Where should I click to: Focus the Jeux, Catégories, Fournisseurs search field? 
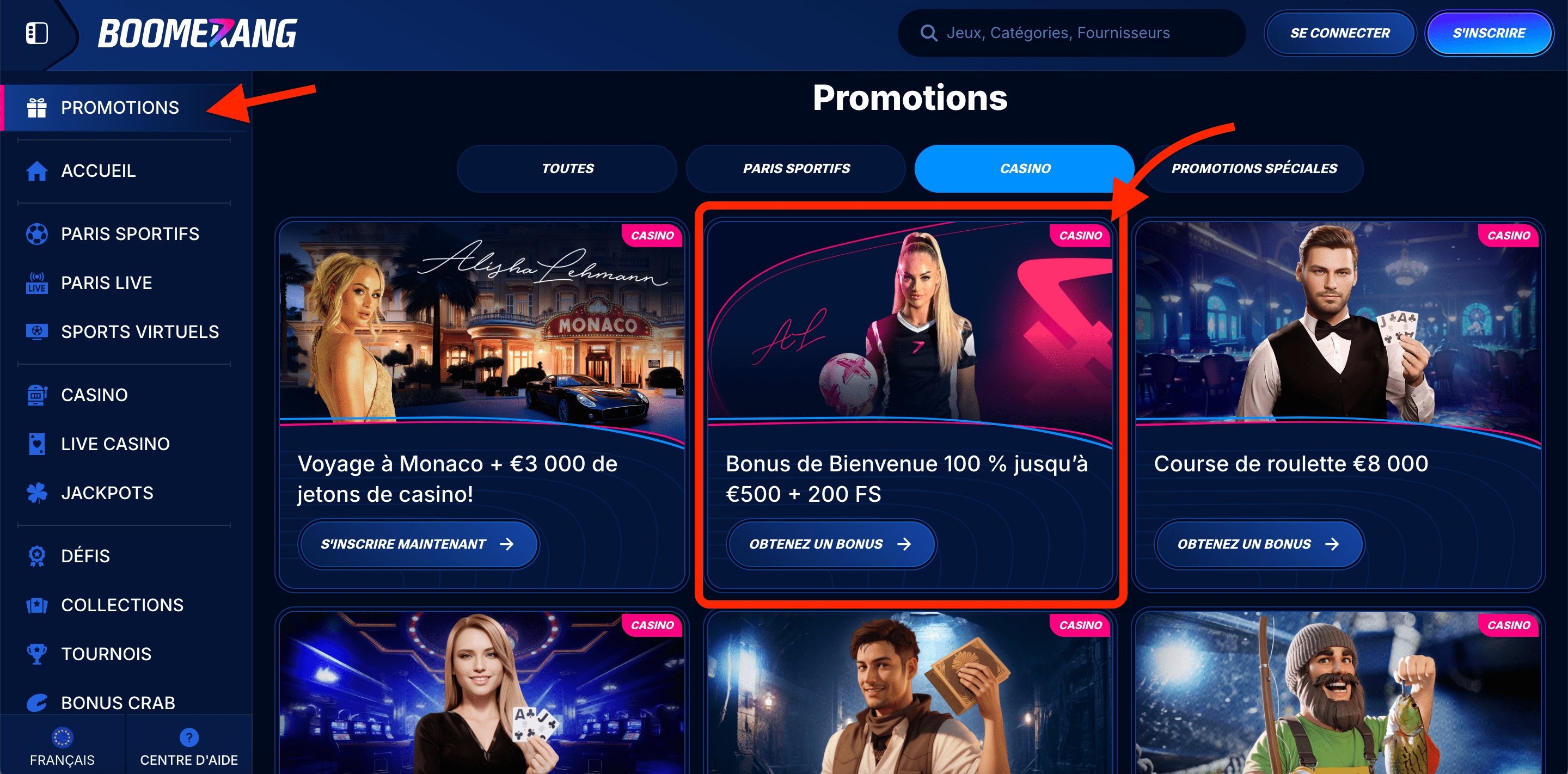(x=1071, y=33)
